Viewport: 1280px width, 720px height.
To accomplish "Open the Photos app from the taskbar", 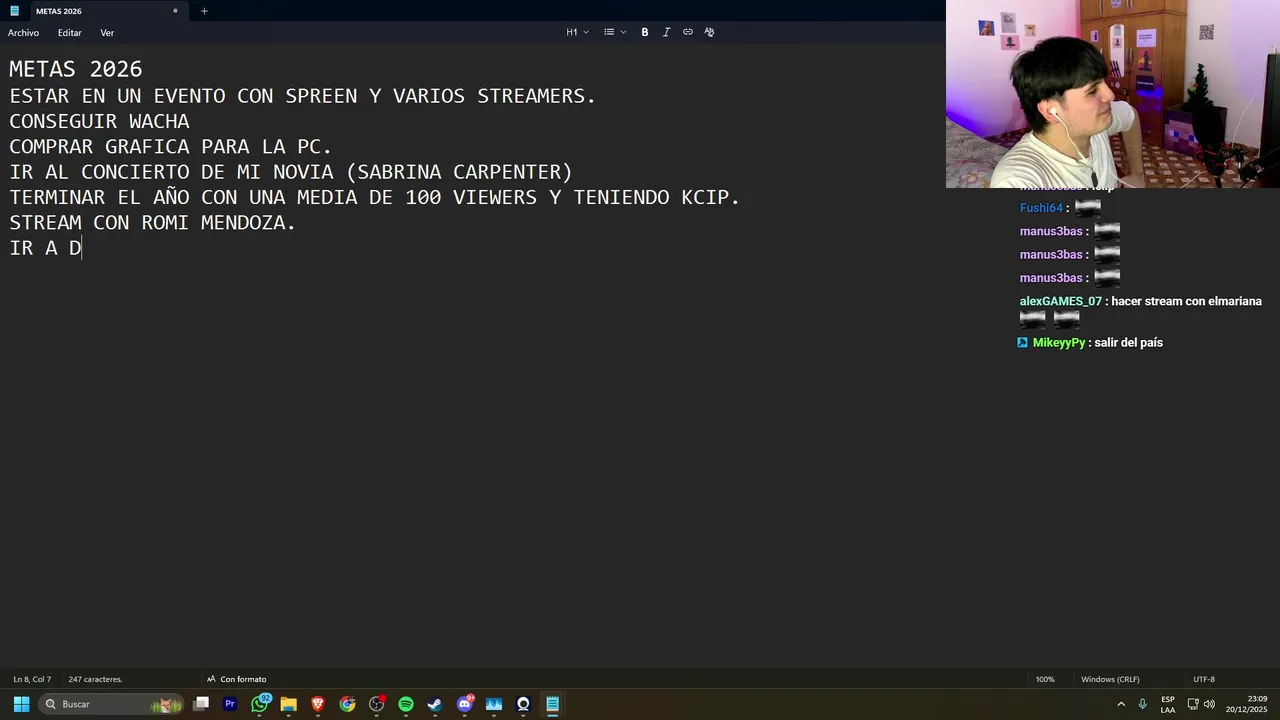I will pos(494,704).
